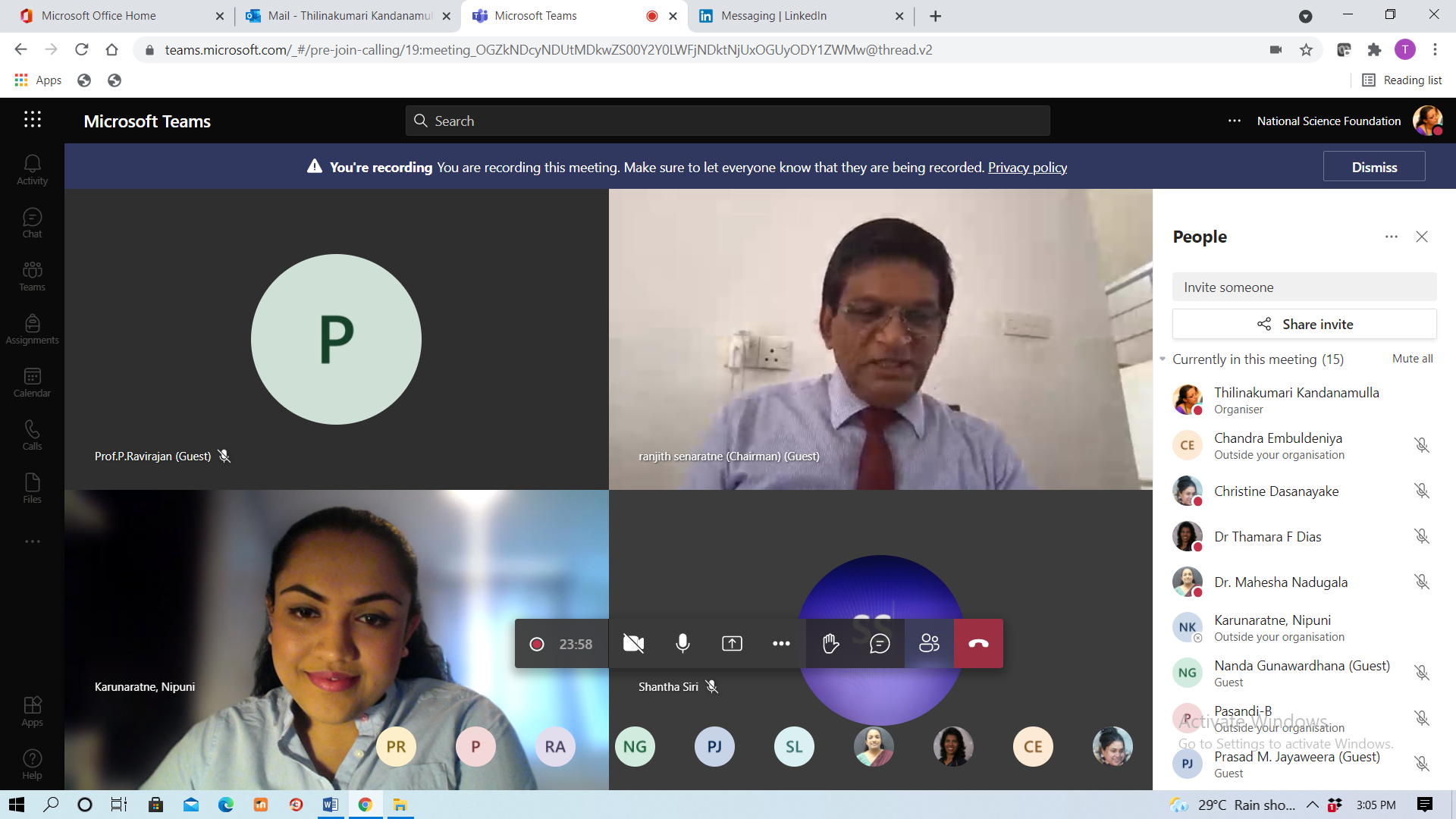1456x819 pixels.
Task: Open Microsoft Word from the taskbar
Action: click(331, 805)
